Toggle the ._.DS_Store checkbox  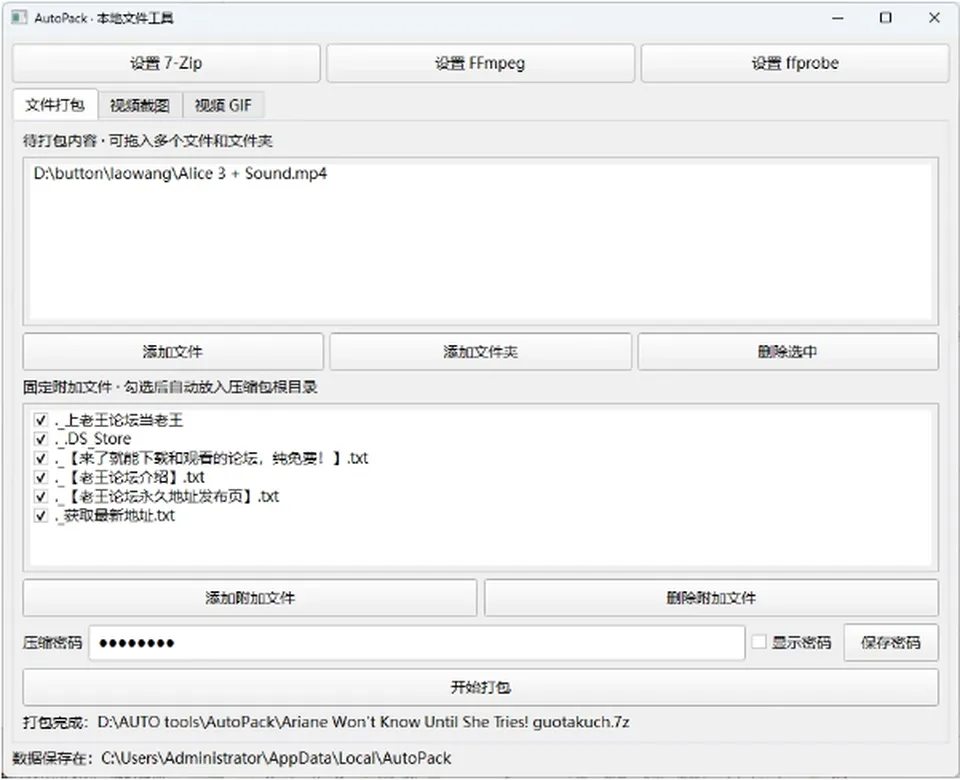point(40,439)
